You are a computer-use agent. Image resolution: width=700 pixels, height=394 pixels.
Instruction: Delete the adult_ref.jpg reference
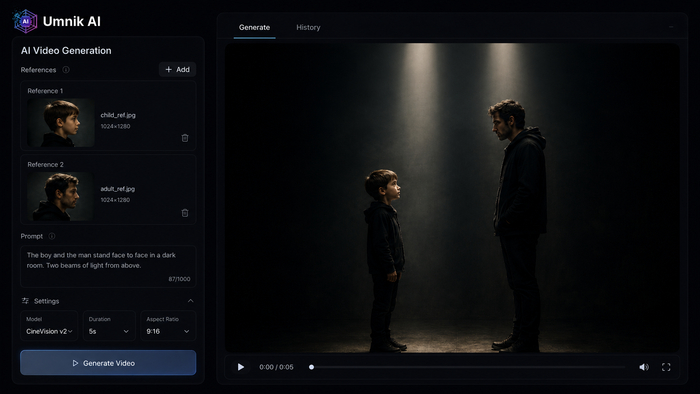(x=185, y=213)
